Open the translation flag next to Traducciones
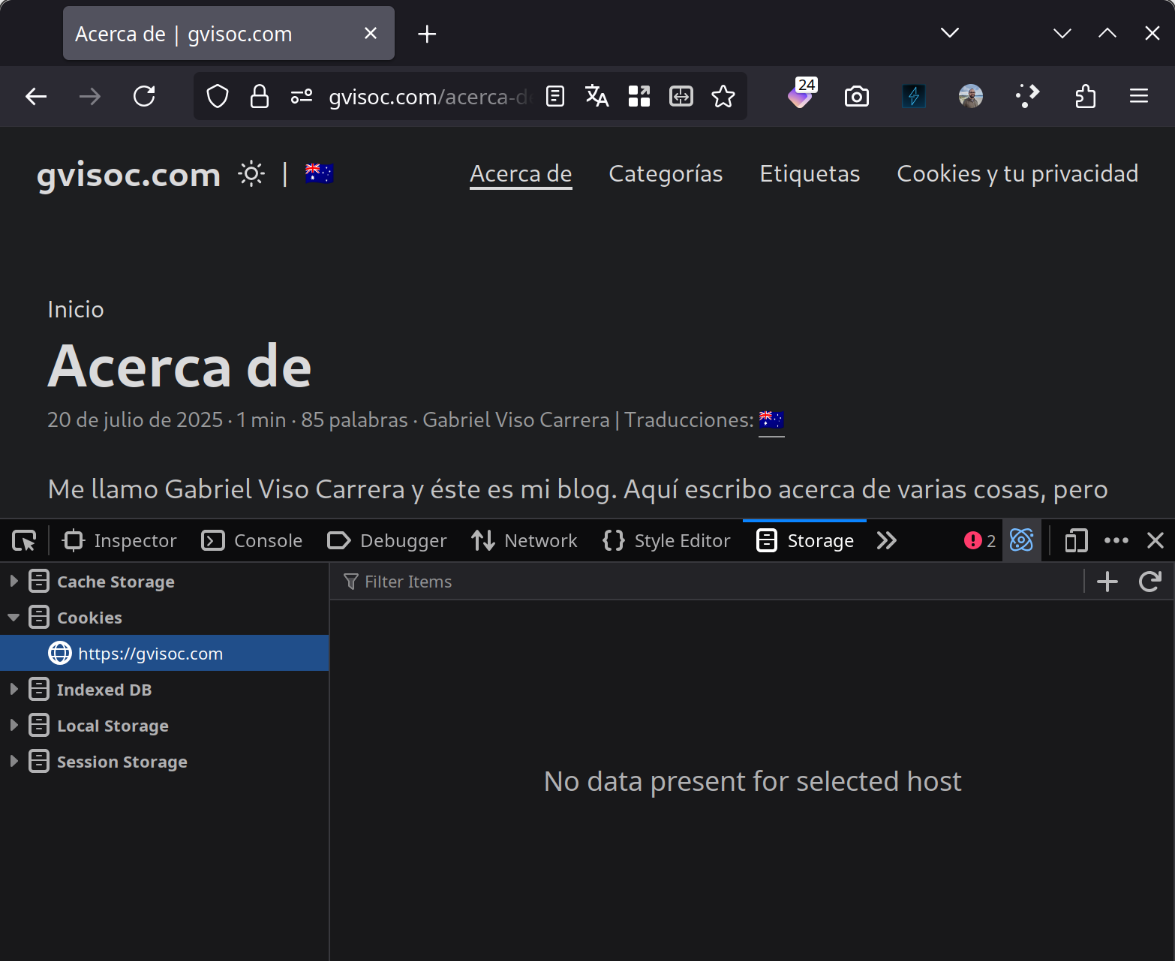The image size is (1175, 961). point(771,420)
